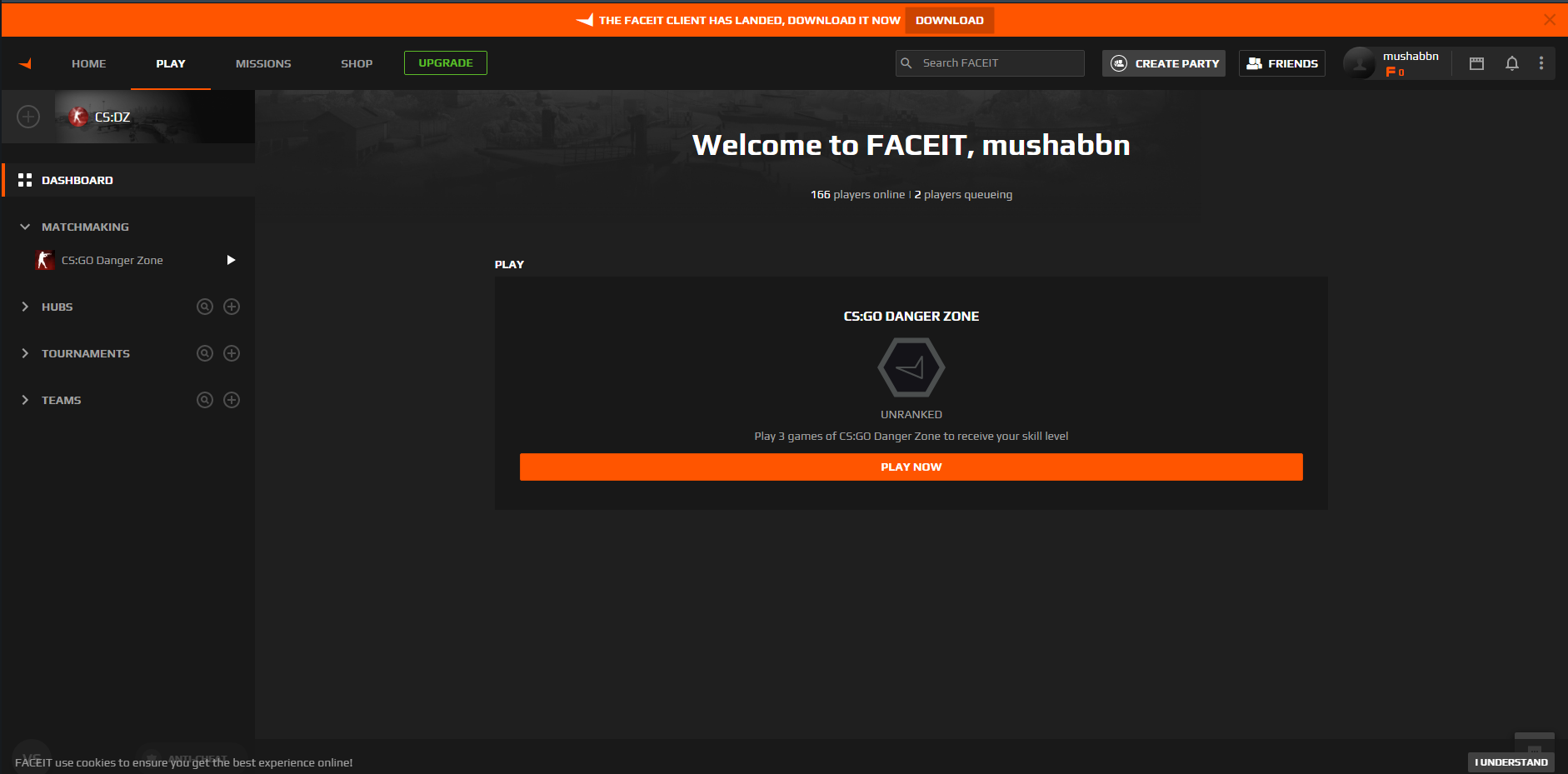Open notifications bell

[1512, 63]
